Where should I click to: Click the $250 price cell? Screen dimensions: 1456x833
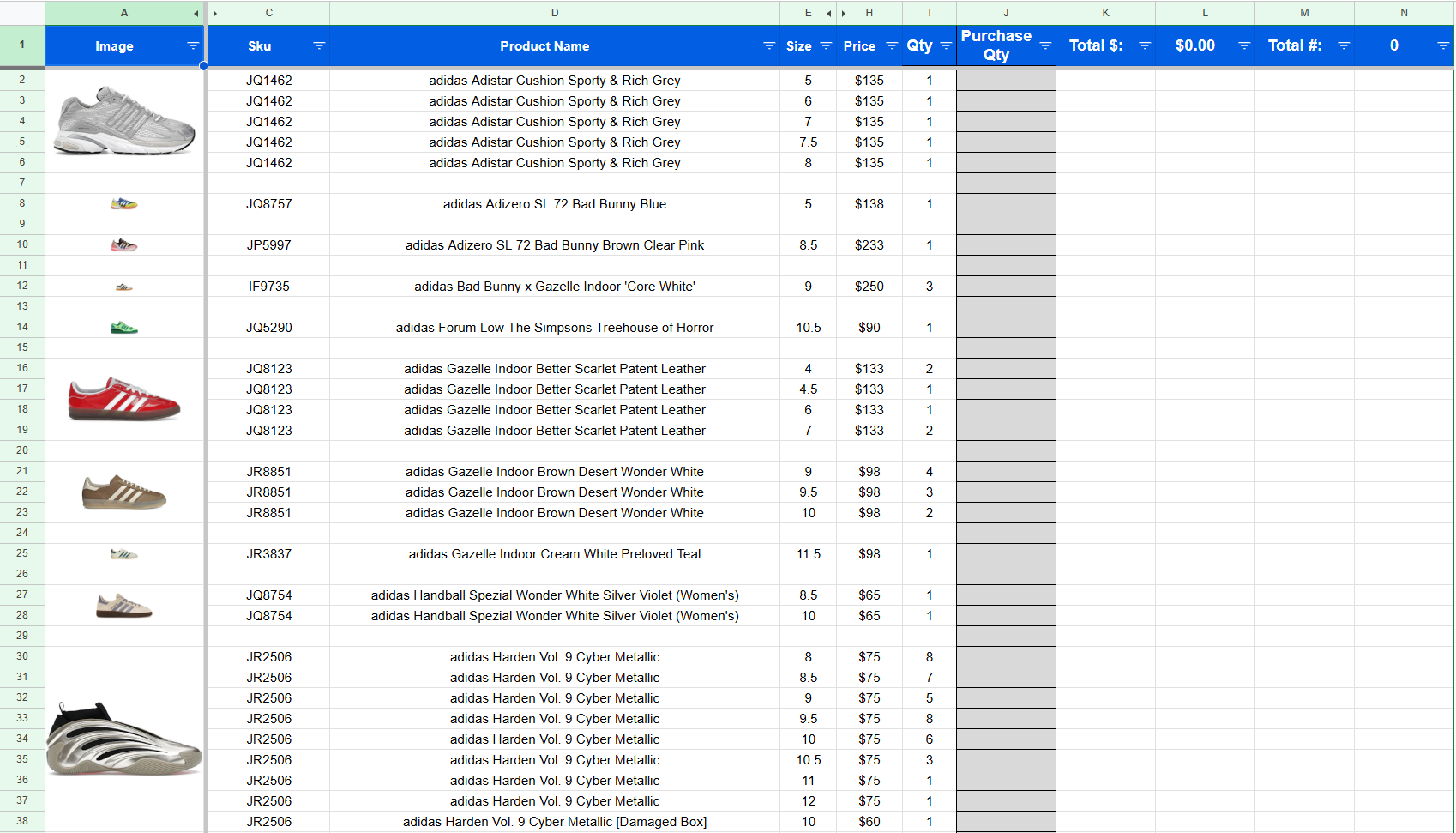(x=869, y=287)
